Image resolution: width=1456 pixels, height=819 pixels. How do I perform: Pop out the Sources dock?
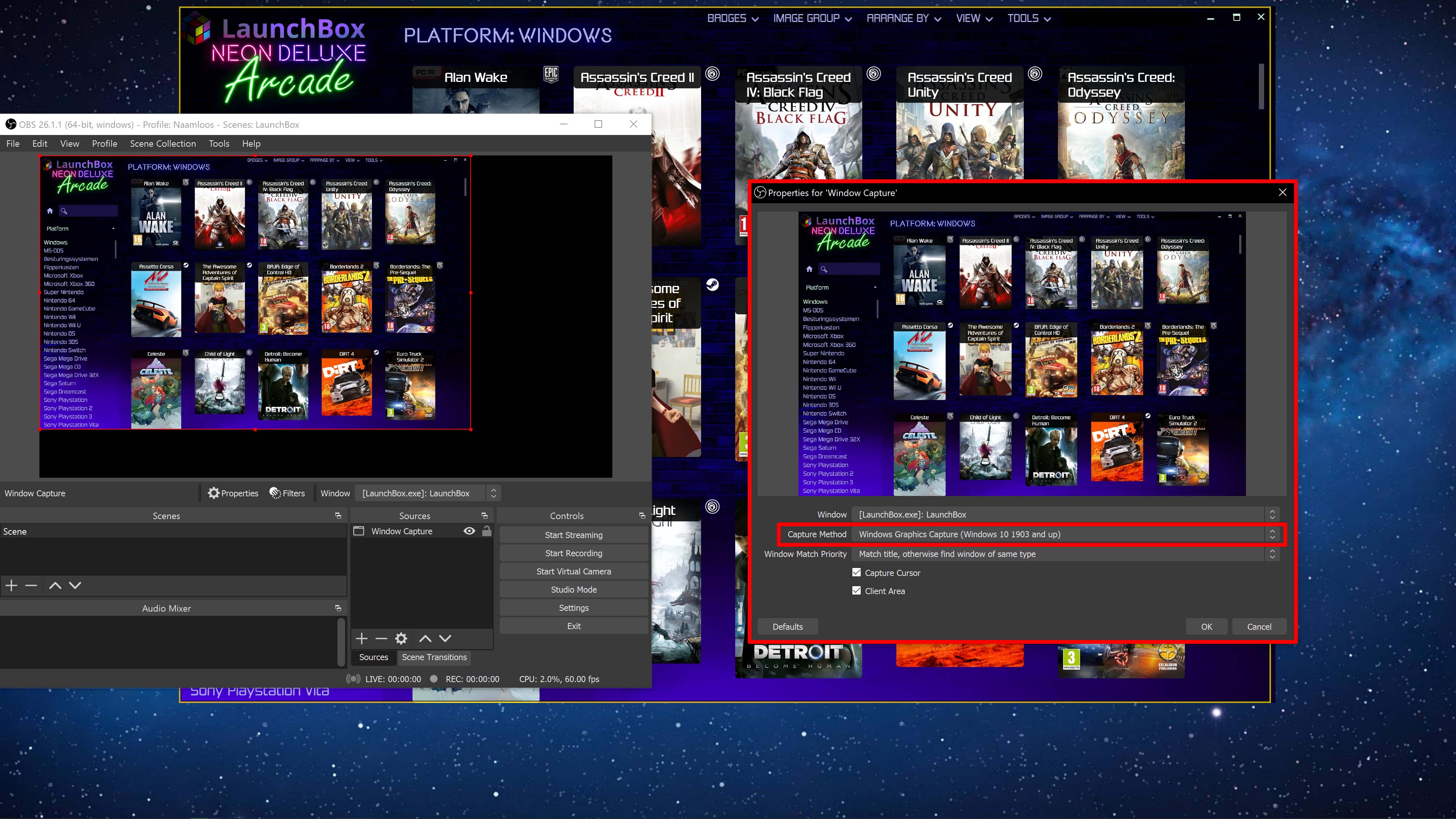[485, 516]
